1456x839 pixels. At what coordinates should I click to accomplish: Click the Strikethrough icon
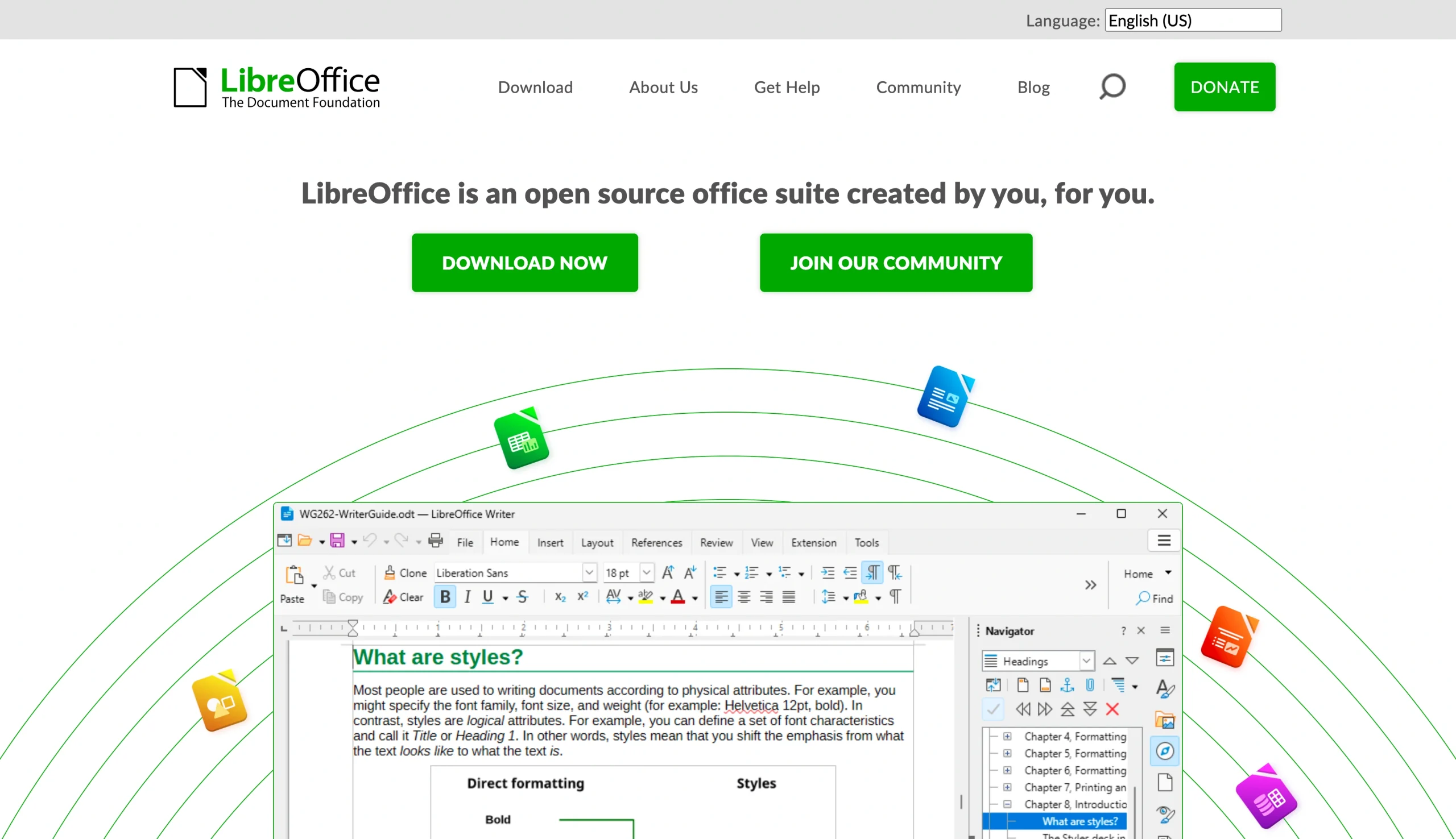(x=522, y=597)
